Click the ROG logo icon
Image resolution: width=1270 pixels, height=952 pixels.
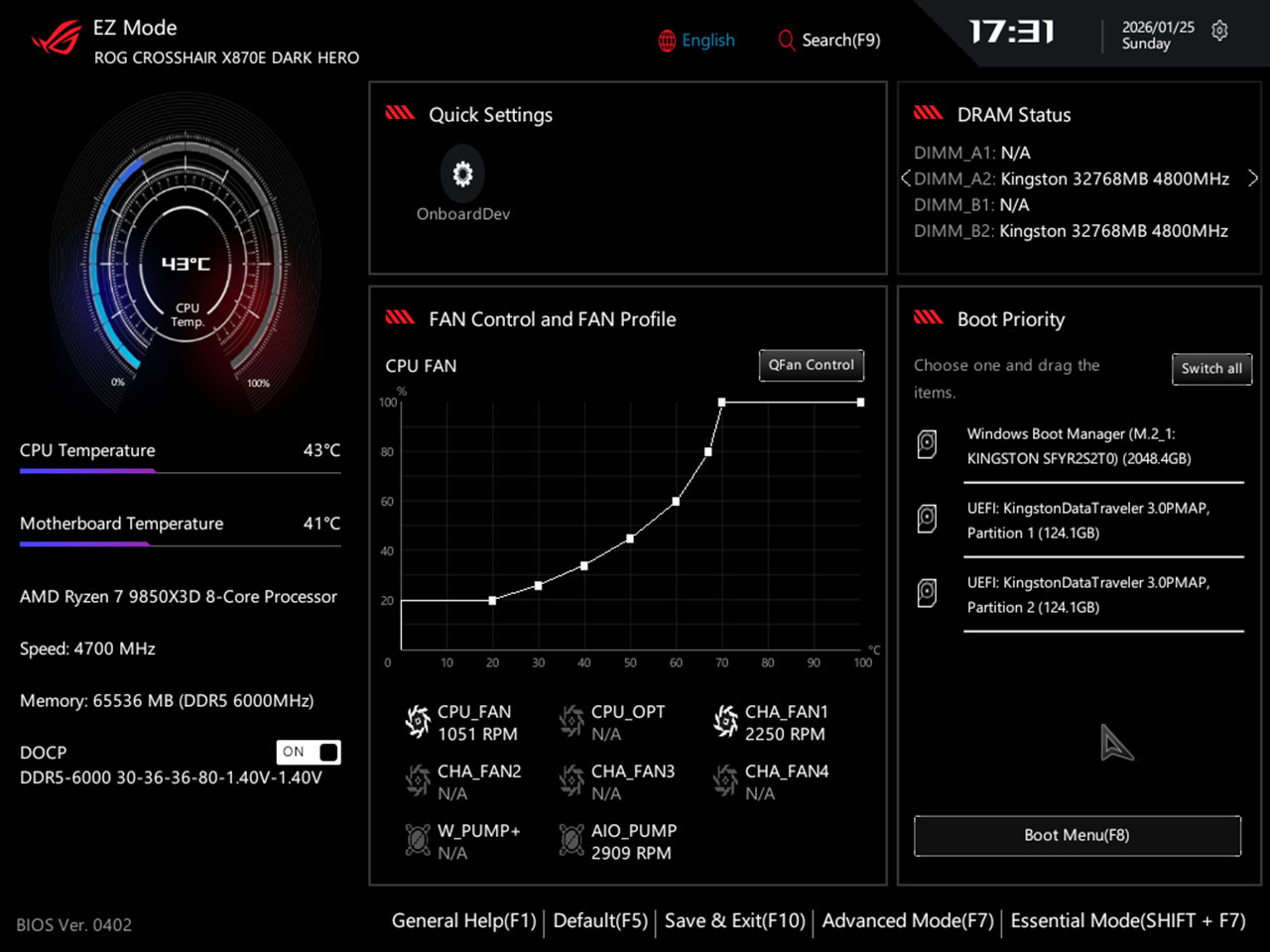pyautogui.click(x=56, y=39)
